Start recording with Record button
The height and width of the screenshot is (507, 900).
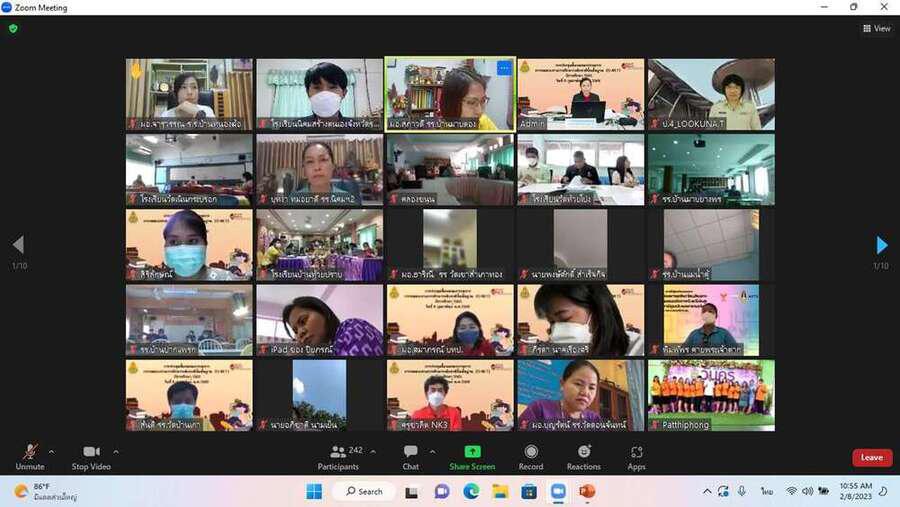coord(531,455)
